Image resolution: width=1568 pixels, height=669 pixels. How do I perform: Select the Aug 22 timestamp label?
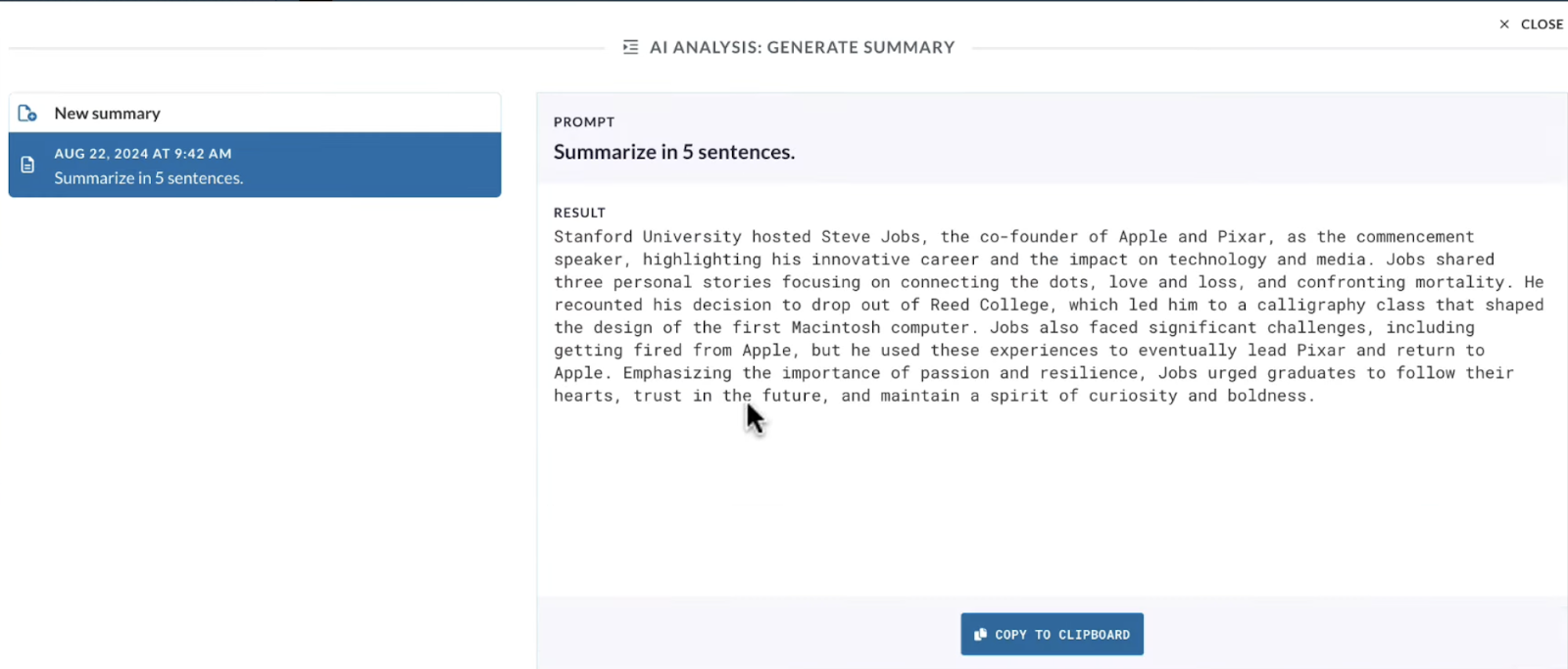143,153
